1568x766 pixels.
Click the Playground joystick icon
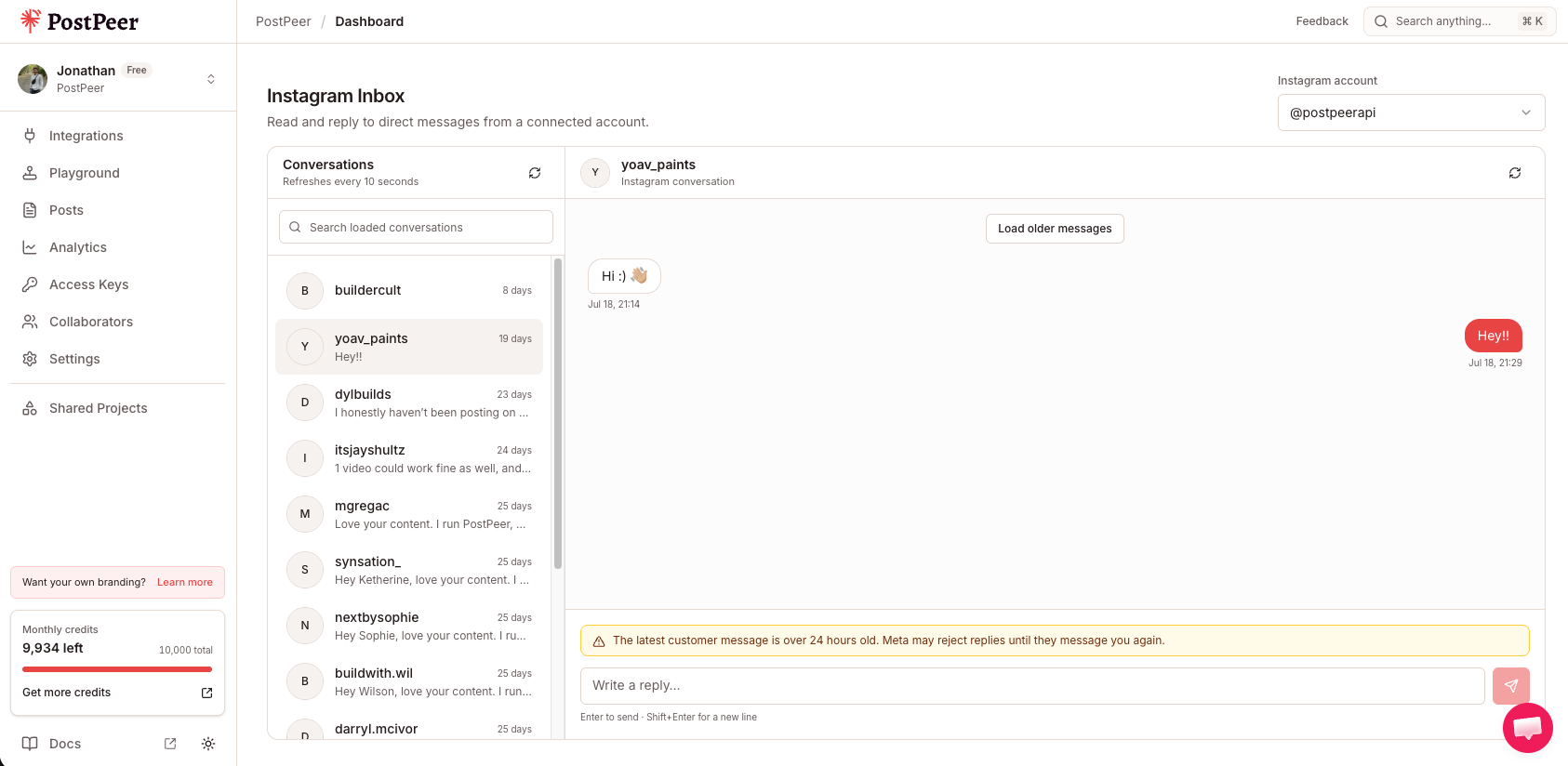(30, 173)
